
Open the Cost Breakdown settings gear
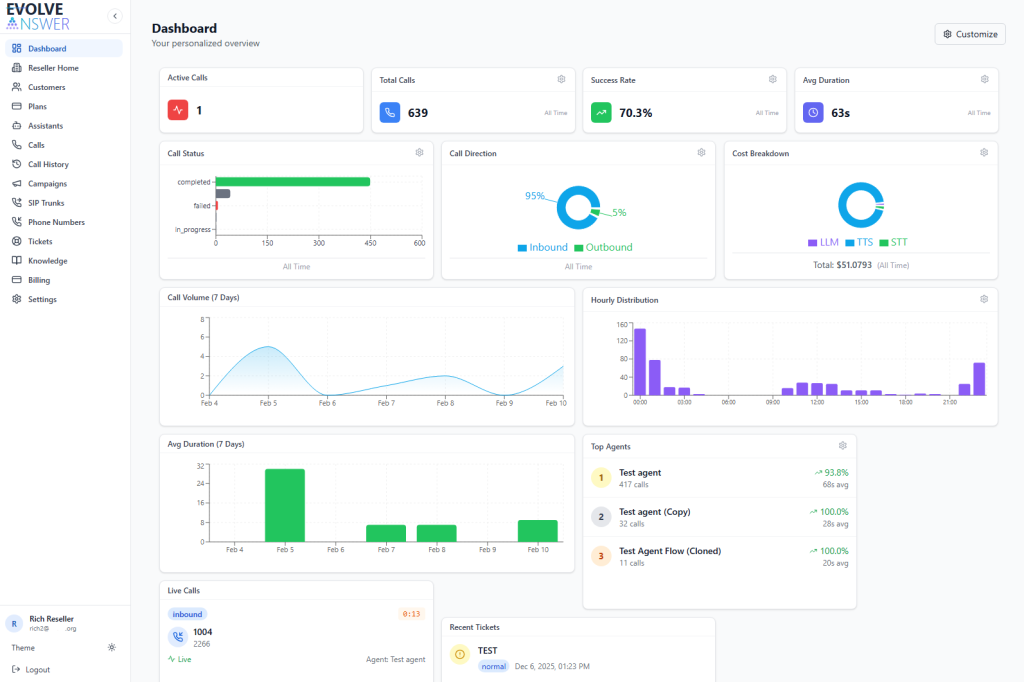pos(984,152)
